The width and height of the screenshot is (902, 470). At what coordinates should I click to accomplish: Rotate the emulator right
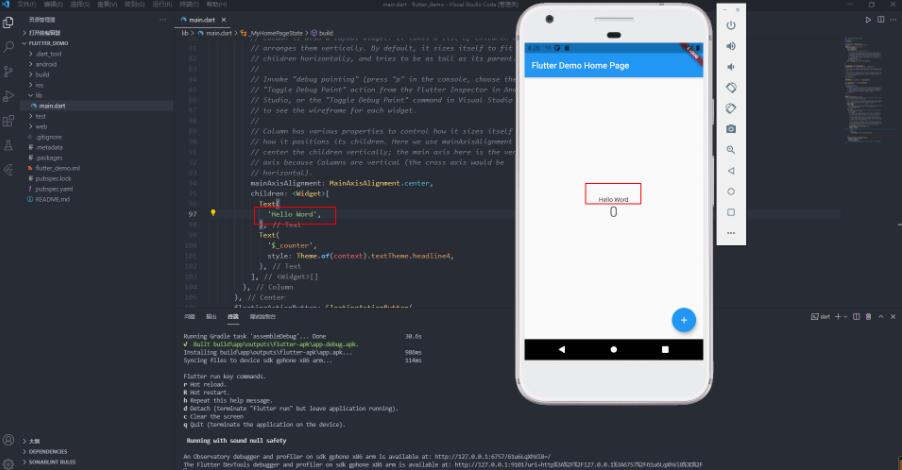click(x=731, y=108)
